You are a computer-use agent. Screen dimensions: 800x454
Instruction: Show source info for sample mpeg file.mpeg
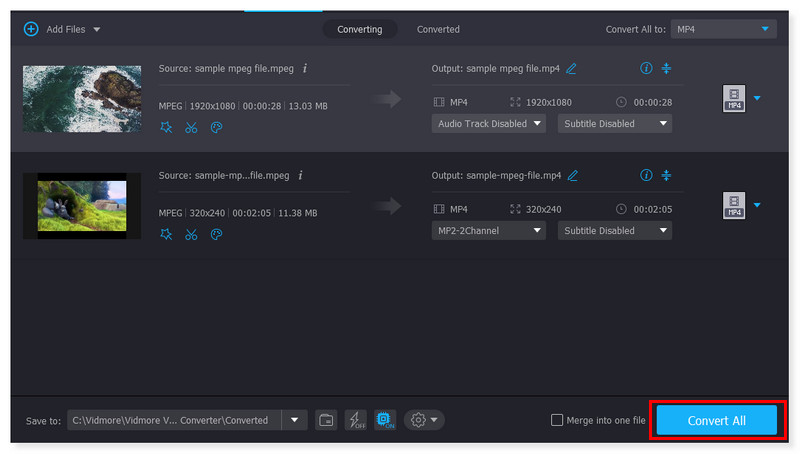304,69
